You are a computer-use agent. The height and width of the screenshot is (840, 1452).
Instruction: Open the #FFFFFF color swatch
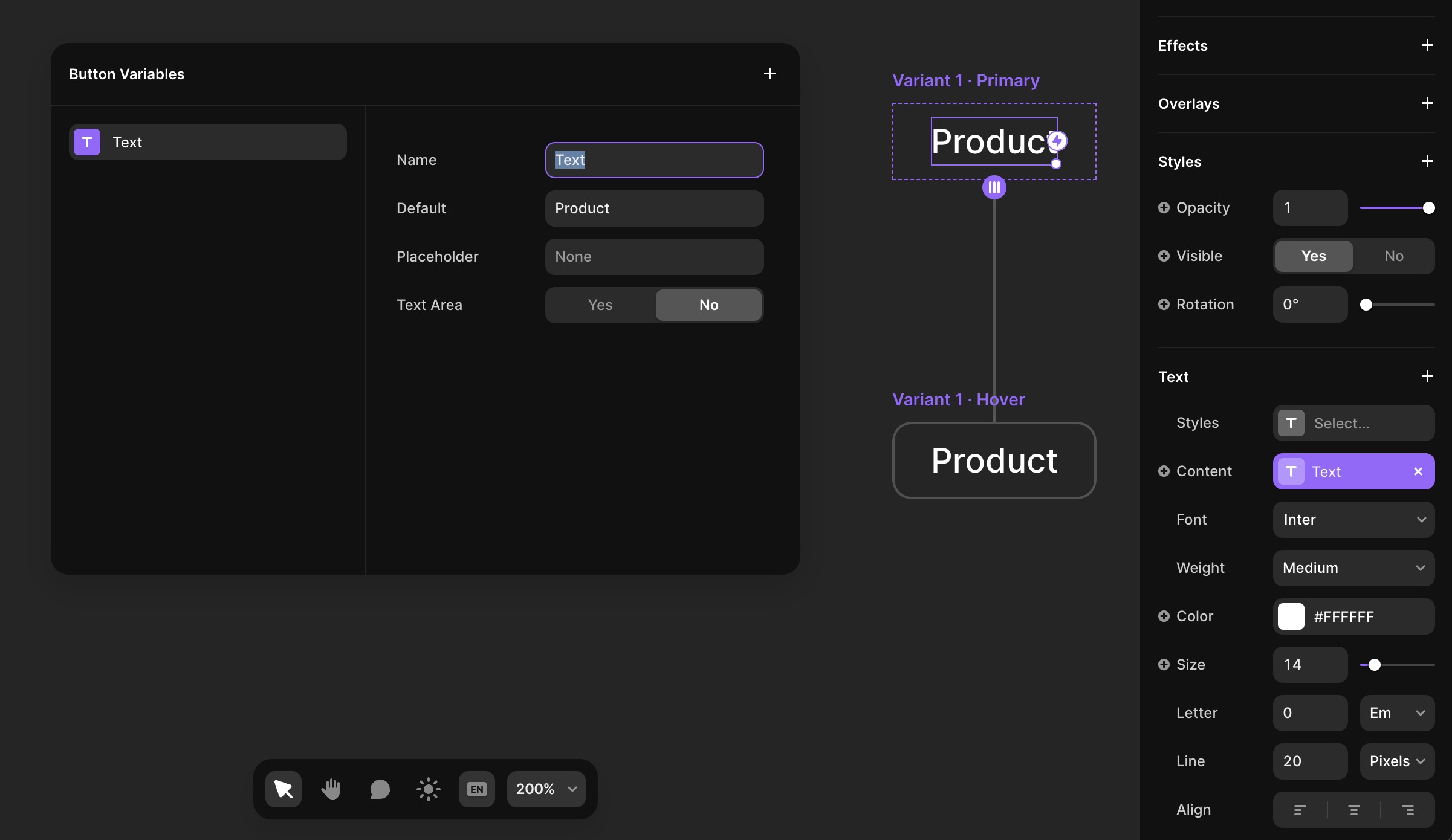[x=1291, y=616]
